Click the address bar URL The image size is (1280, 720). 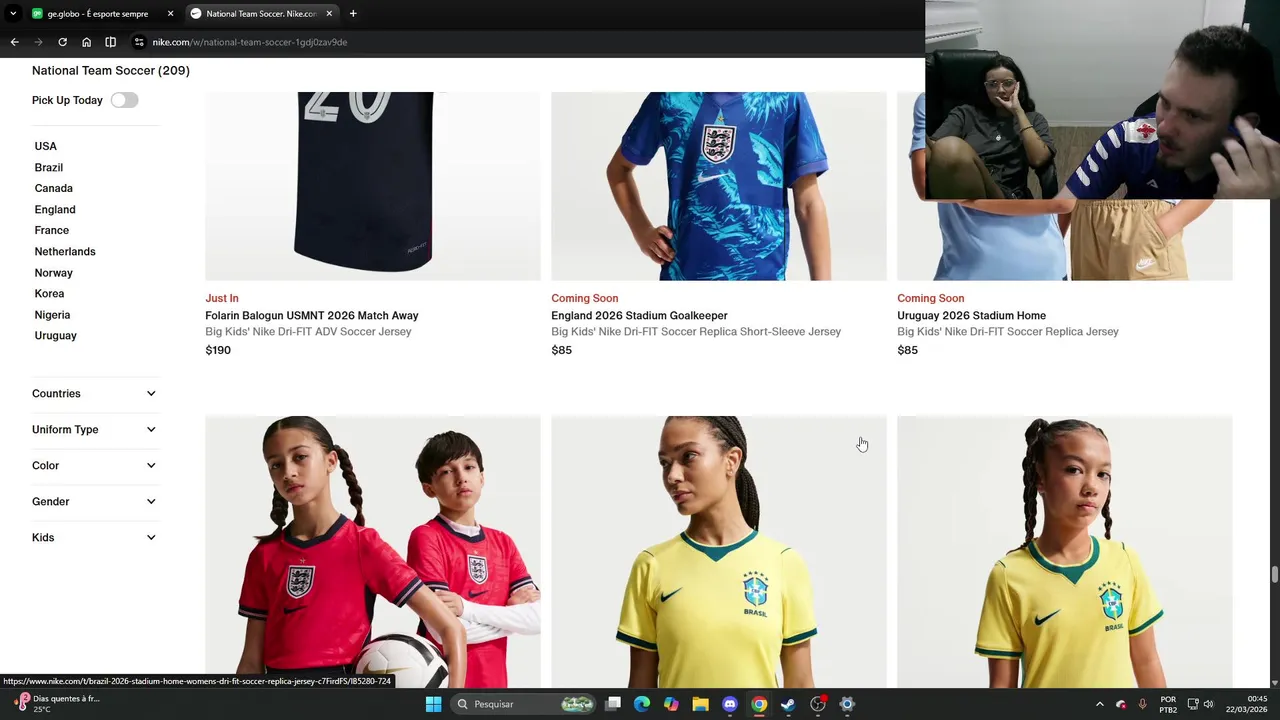tap(250, 42)
